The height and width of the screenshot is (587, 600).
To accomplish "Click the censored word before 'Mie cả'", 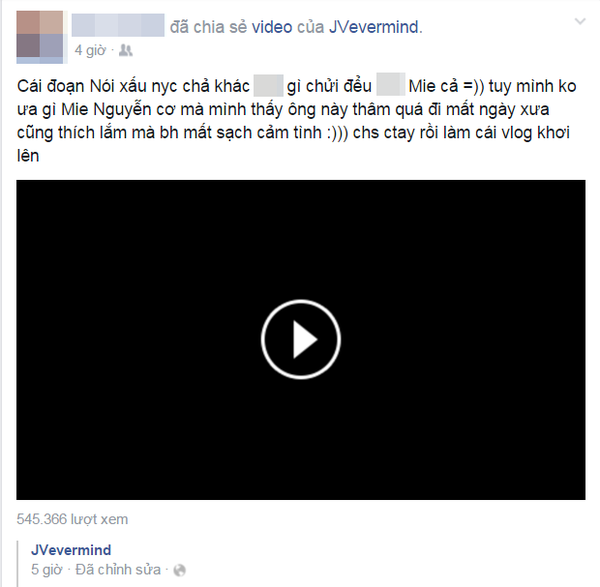I will 391,85.
